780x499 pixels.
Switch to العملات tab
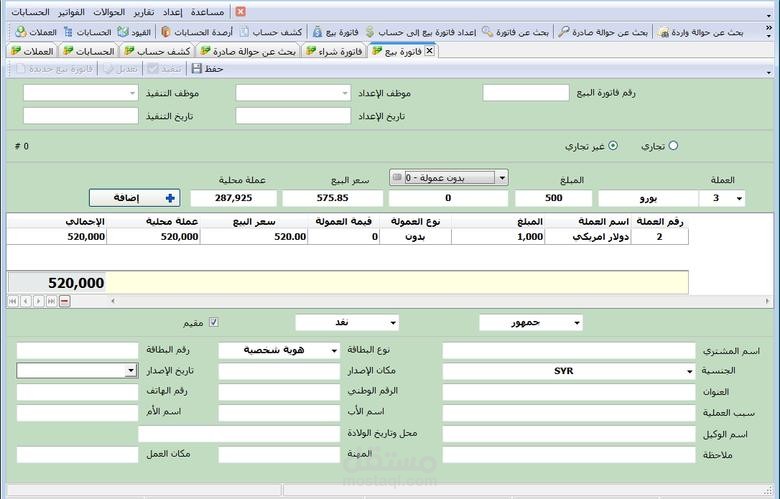tap(32, 51)
